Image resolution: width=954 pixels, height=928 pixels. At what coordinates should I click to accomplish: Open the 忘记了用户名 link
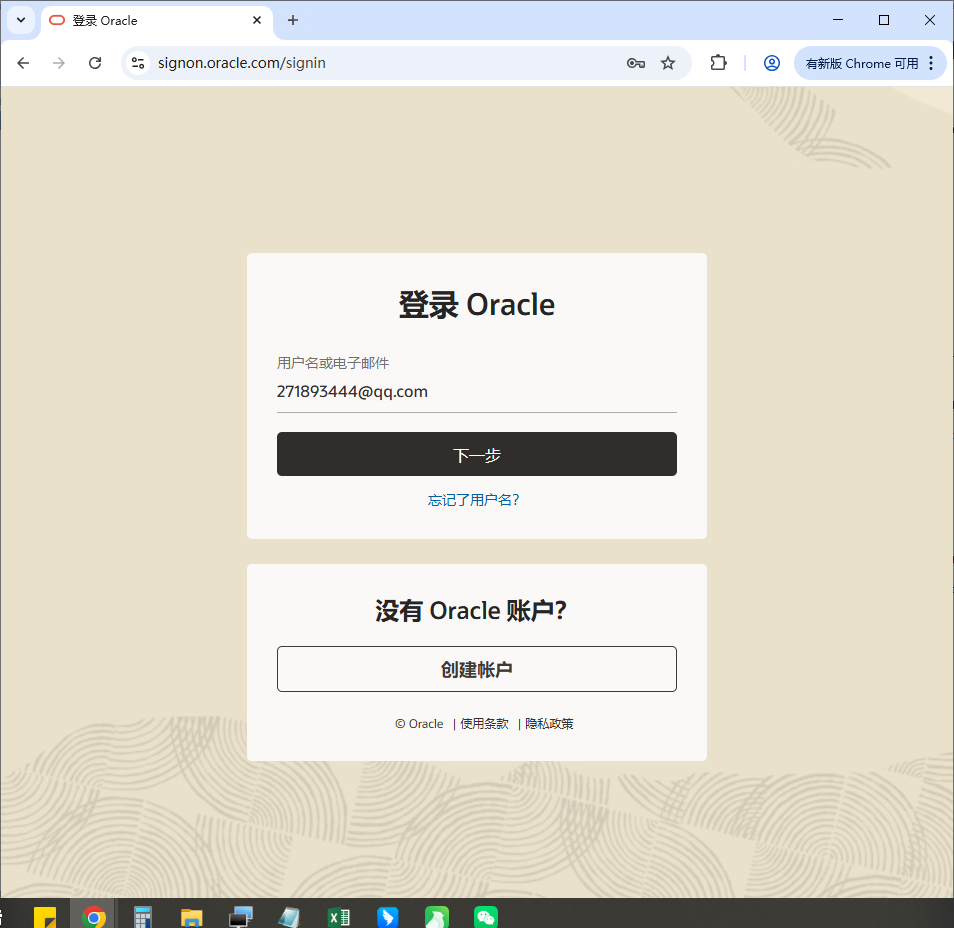[x=475, y=499]
